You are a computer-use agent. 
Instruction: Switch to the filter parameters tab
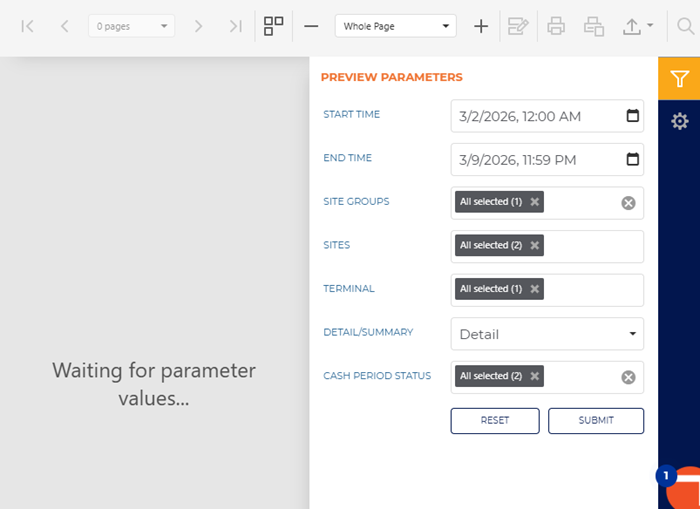tap(679, 79)
